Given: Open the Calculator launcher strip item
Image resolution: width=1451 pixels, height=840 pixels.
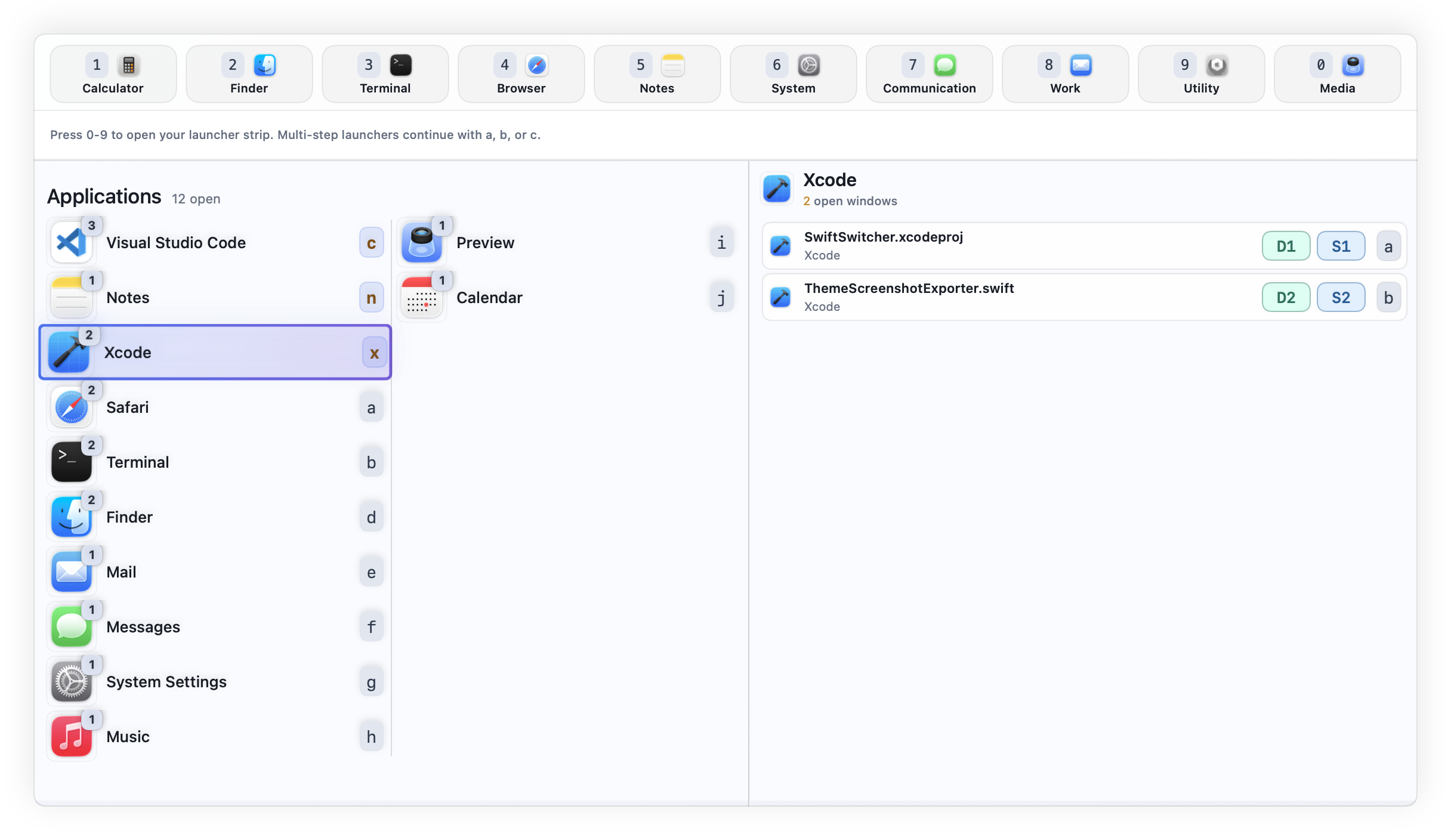Looking at the screenshot, I should (x=113, y=74).
